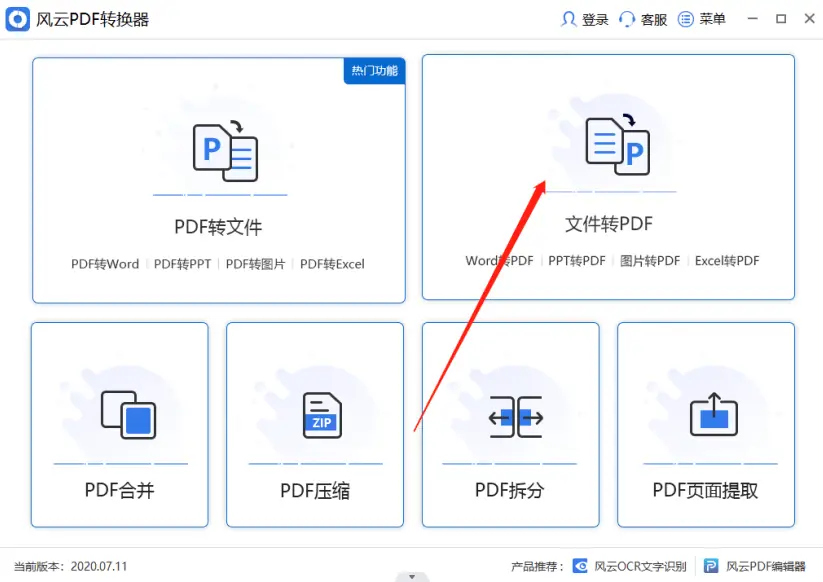Minimize the converter window
The image size is (823, 582).
click(x=753, y=19)
